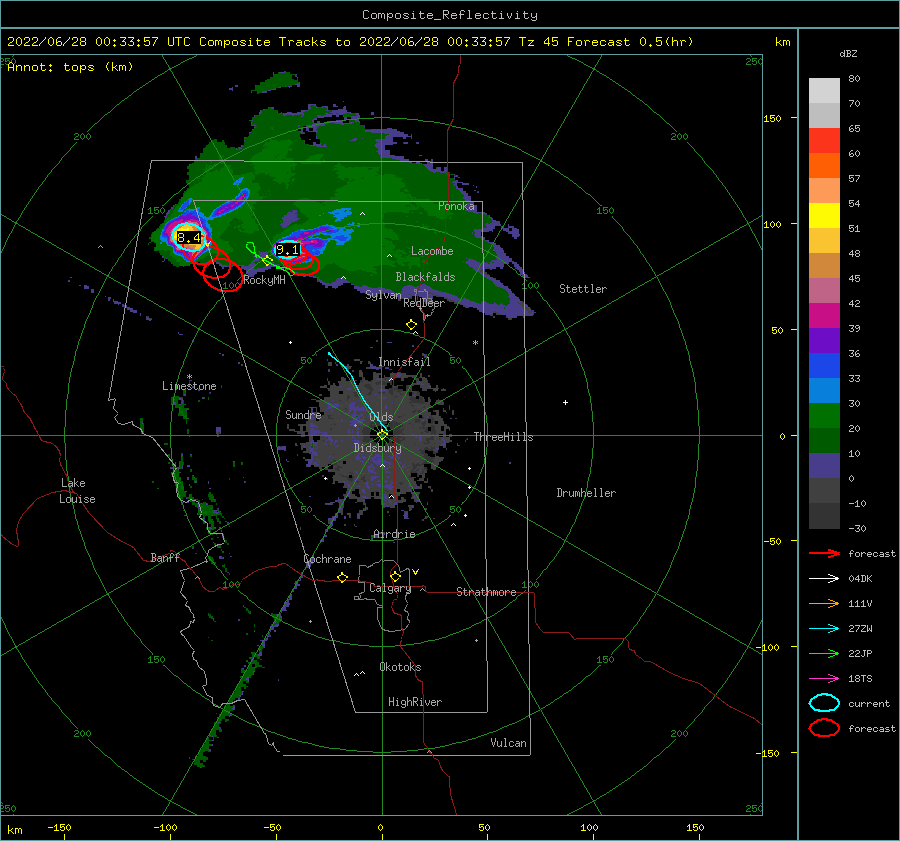
Task: Click the yellow radar-site diamond between Olds and Didsbury
Action: (x=382, y=435)
